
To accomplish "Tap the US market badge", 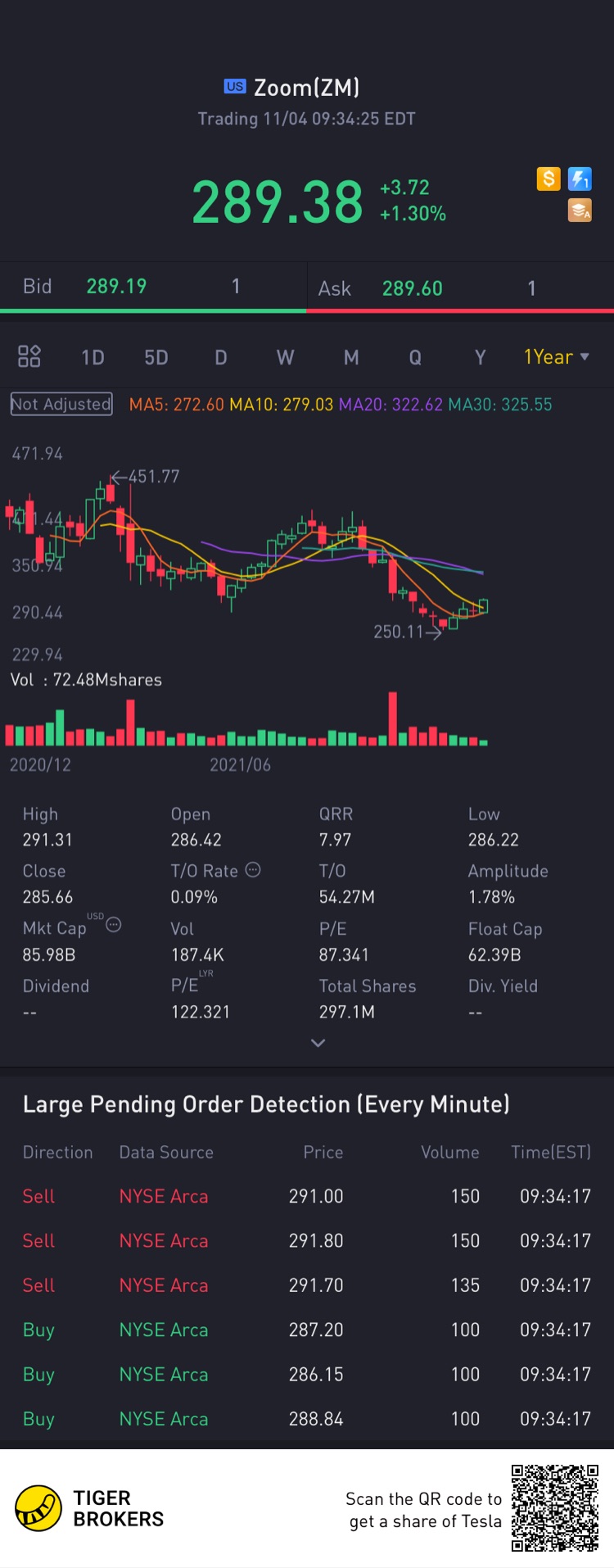I will [x=235, y=86].
